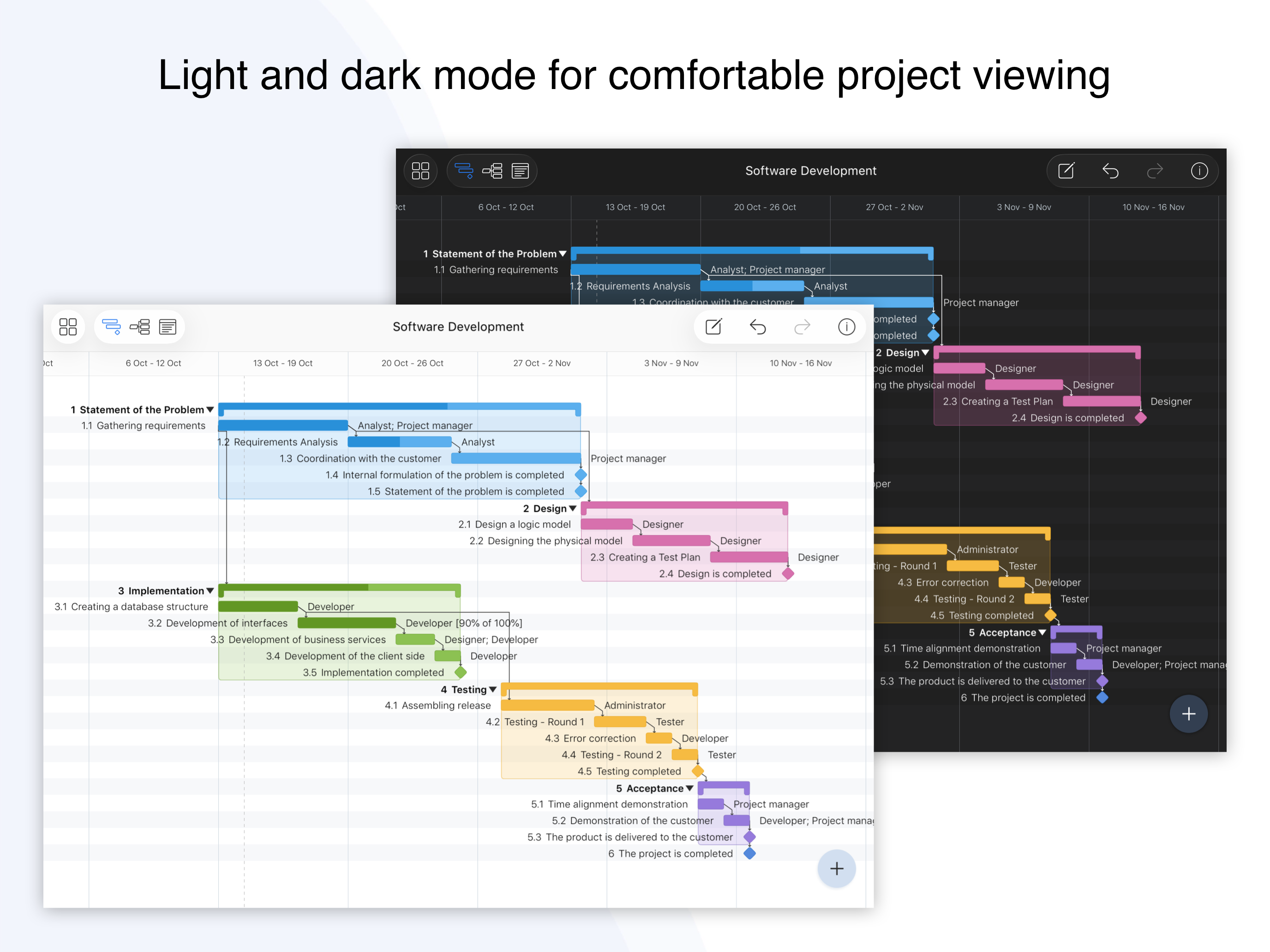
Task: Select Coordination with the customer bar, light window
Action: [516, 459]
